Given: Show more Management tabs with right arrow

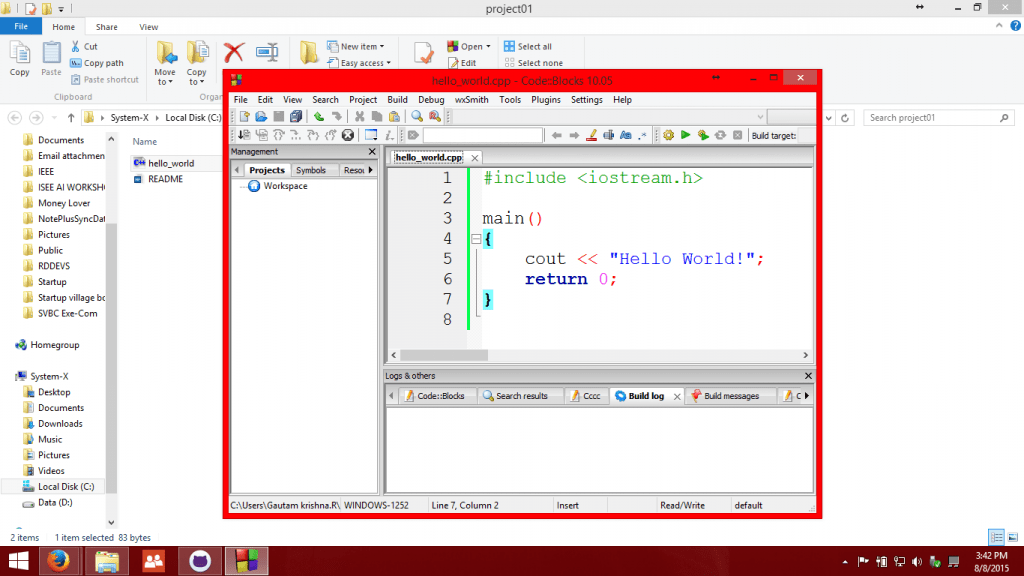Looking at the screenshot, I should pyautogui.click(x=371, y=170).
